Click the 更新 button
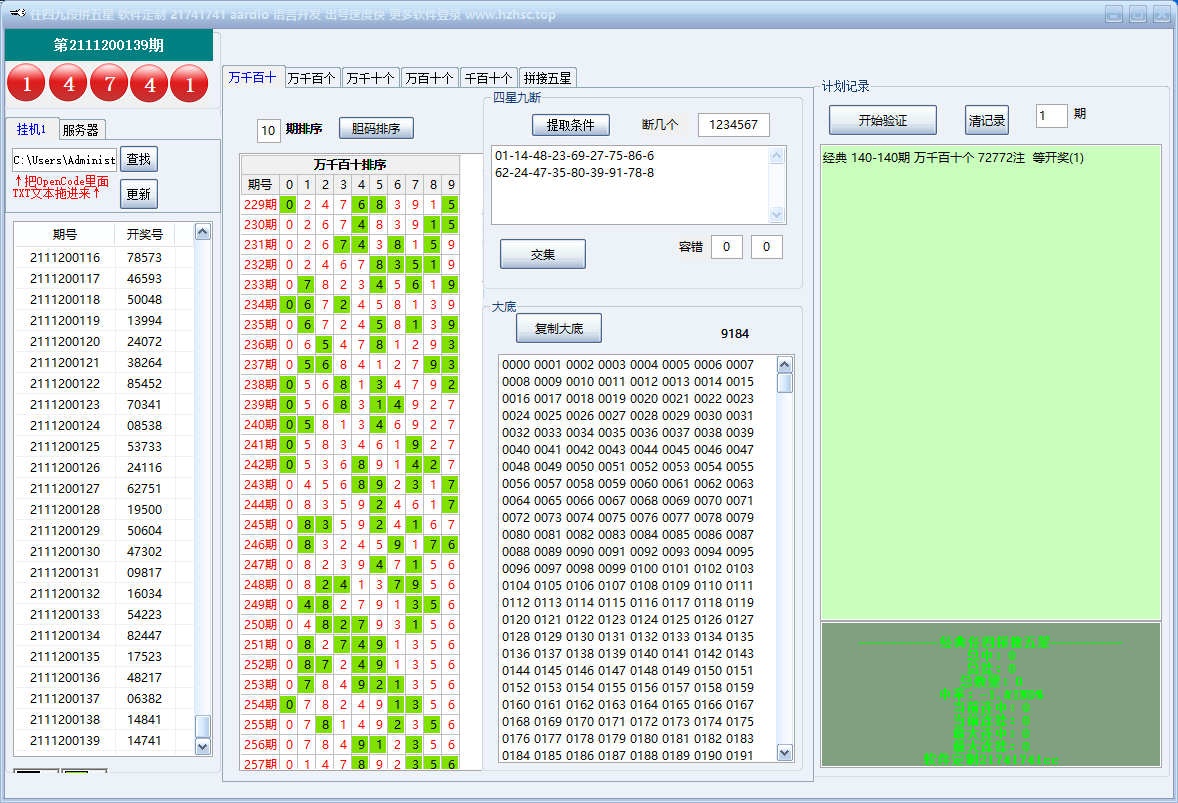 138,194
